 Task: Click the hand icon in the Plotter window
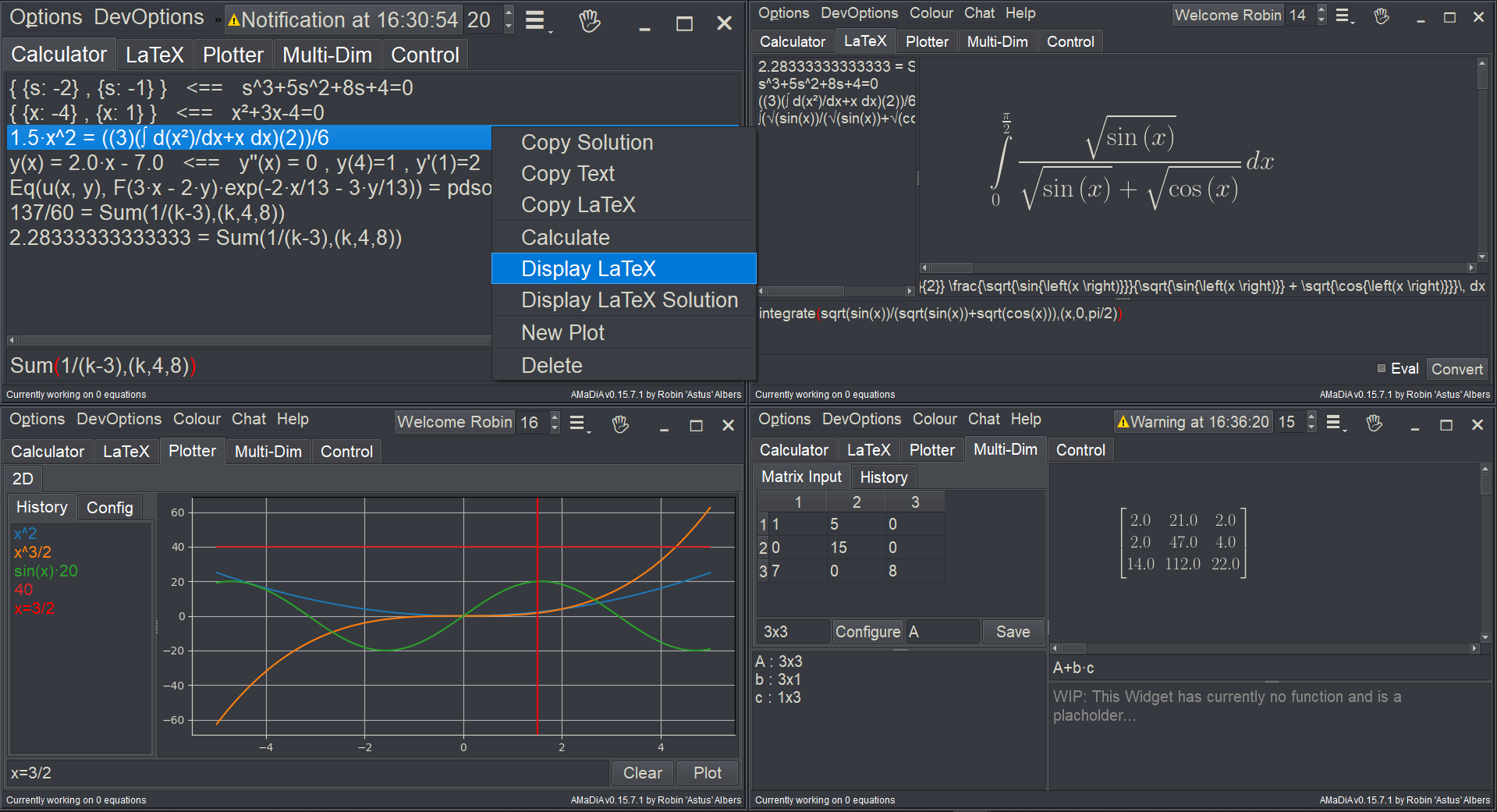pos(620,423)
